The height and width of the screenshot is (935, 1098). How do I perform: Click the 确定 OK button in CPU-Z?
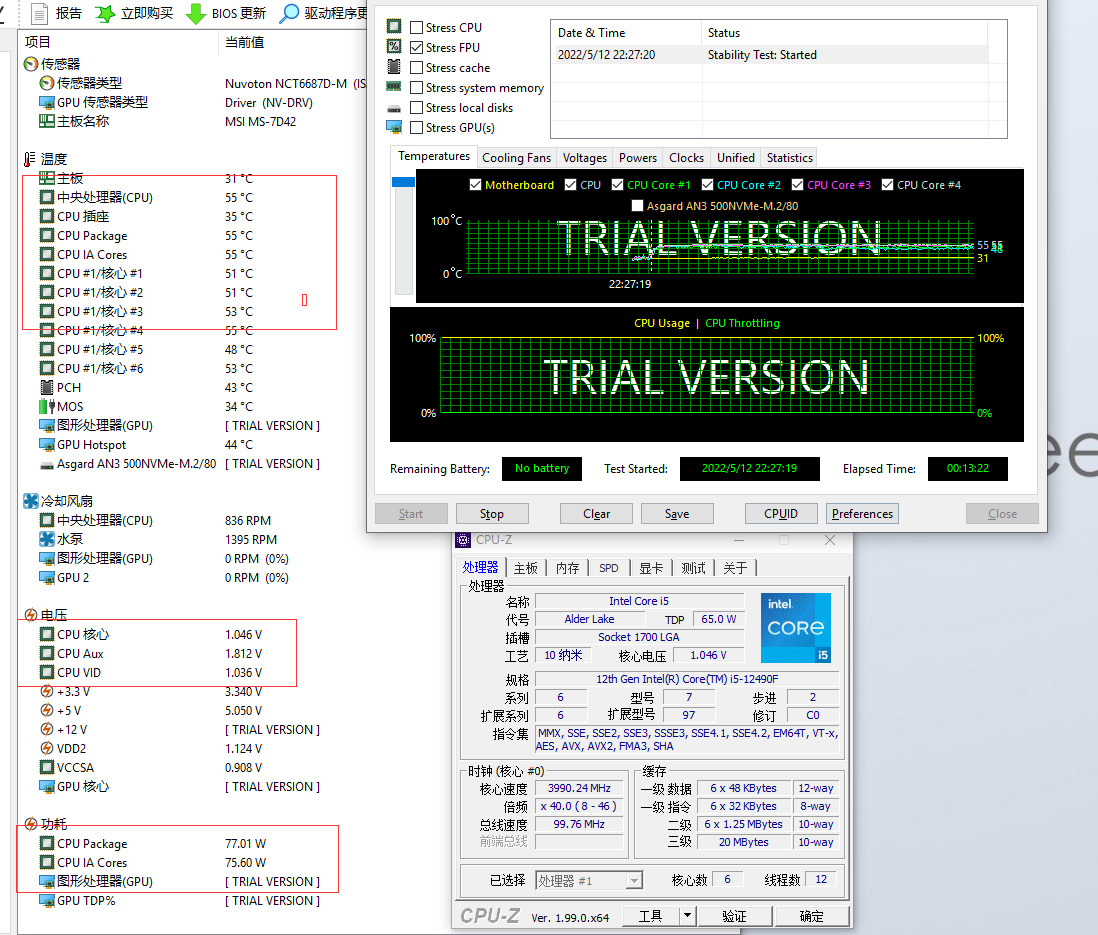(x=812, y=916)
